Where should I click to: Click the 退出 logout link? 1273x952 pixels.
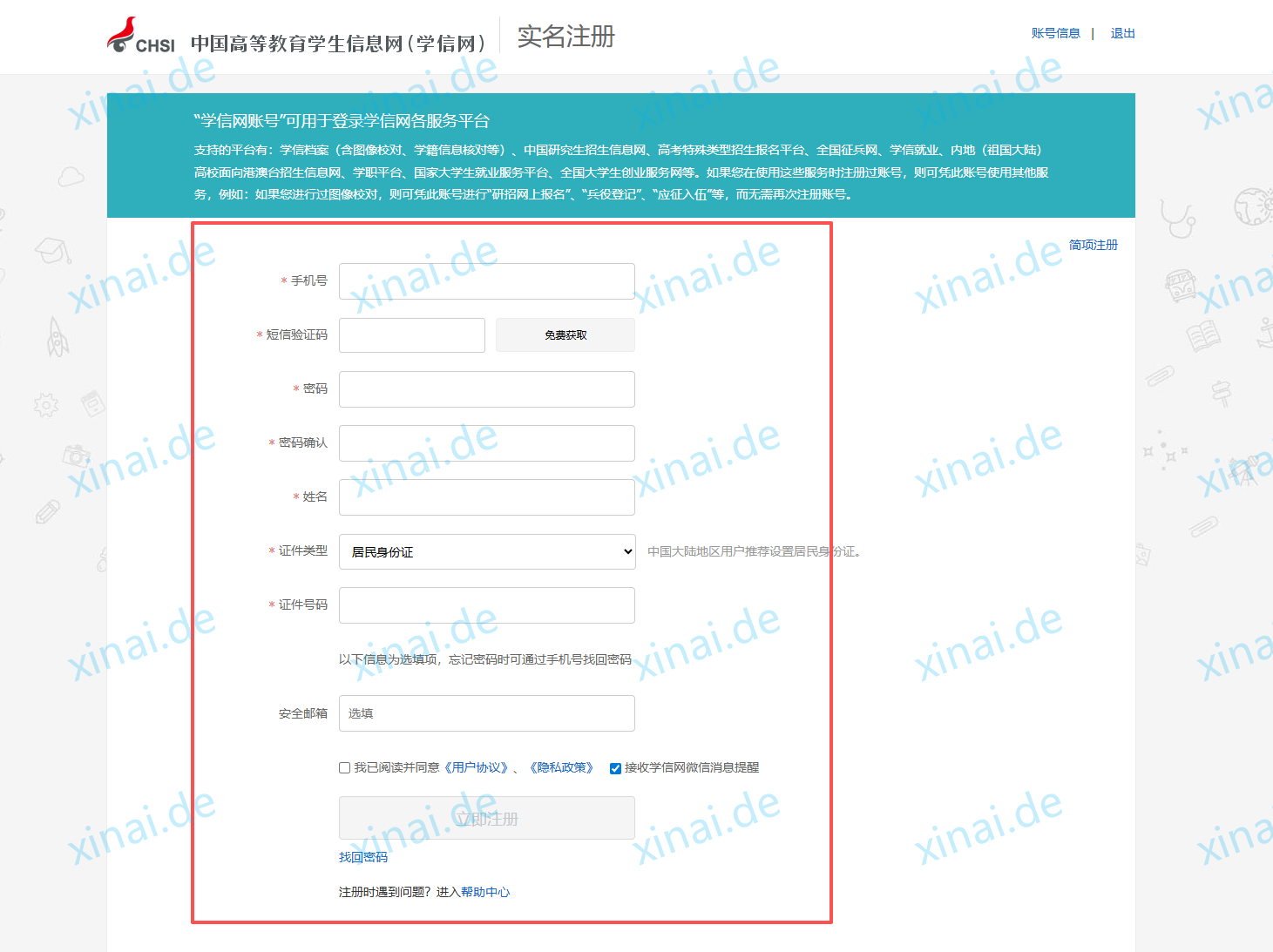[1122, 33]
